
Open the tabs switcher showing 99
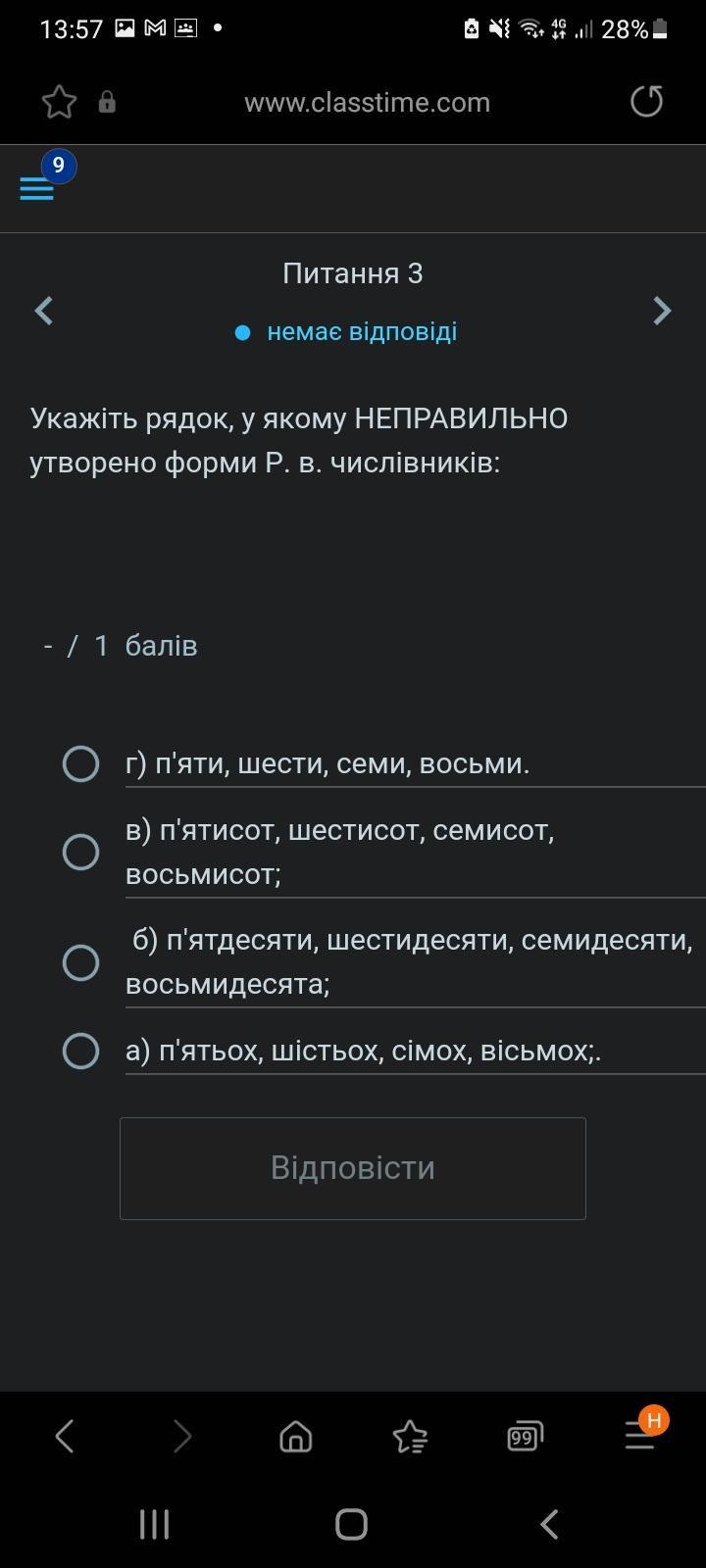click(x=525, y=1437)
